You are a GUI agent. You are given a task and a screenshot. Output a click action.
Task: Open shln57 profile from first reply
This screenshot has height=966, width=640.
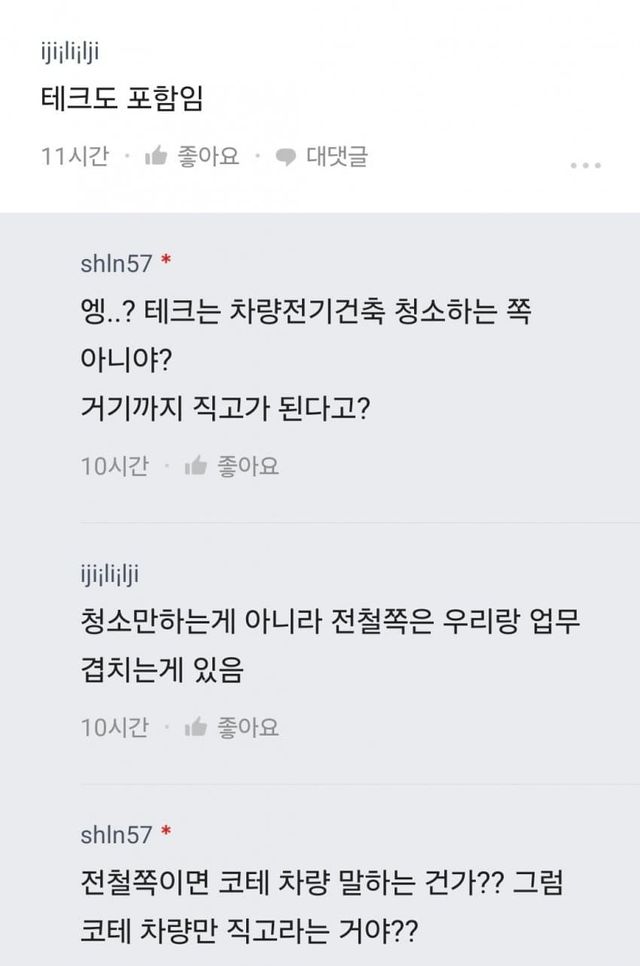pos(115,264)
